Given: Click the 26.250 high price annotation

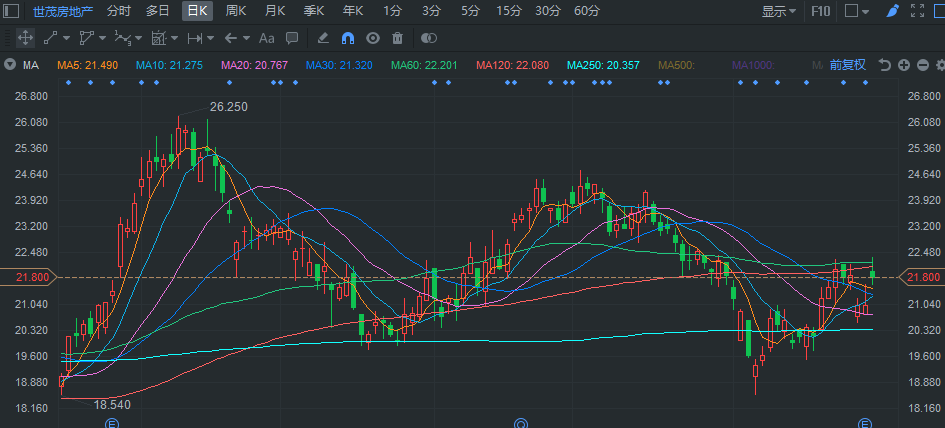Looking at the screenshot, I should point(228,107).
